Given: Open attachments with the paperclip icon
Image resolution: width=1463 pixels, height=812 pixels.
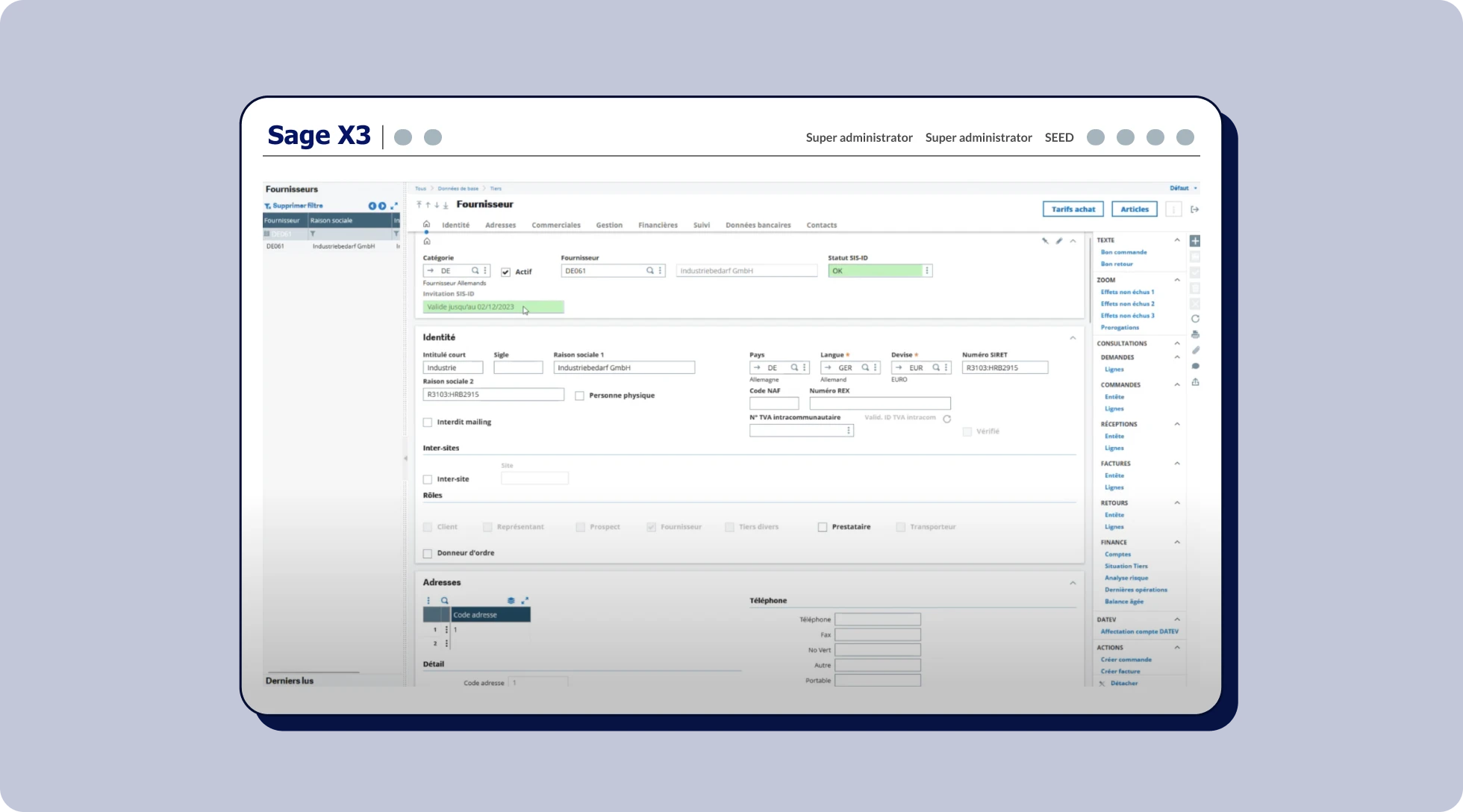Looking at the screenshot, I should click(1195, 350).
